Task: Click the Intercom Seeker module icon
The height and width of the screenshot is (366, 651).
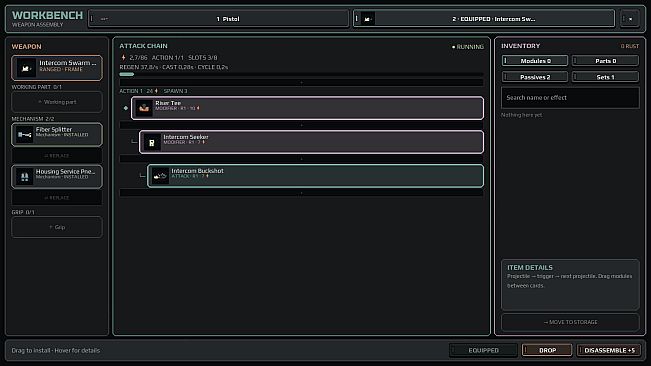Action: point(152,142)
